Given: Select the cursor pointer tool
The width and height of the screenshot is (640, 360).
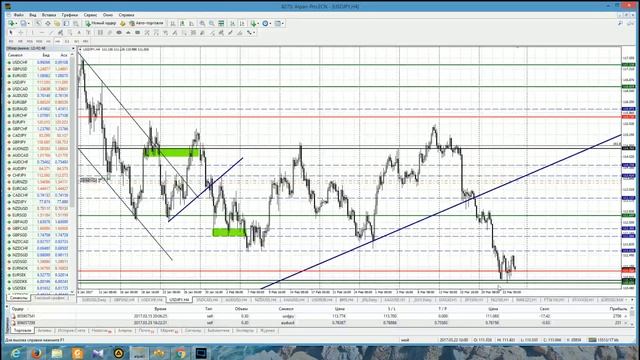Looking at the screenshot, I should point(11,32).
